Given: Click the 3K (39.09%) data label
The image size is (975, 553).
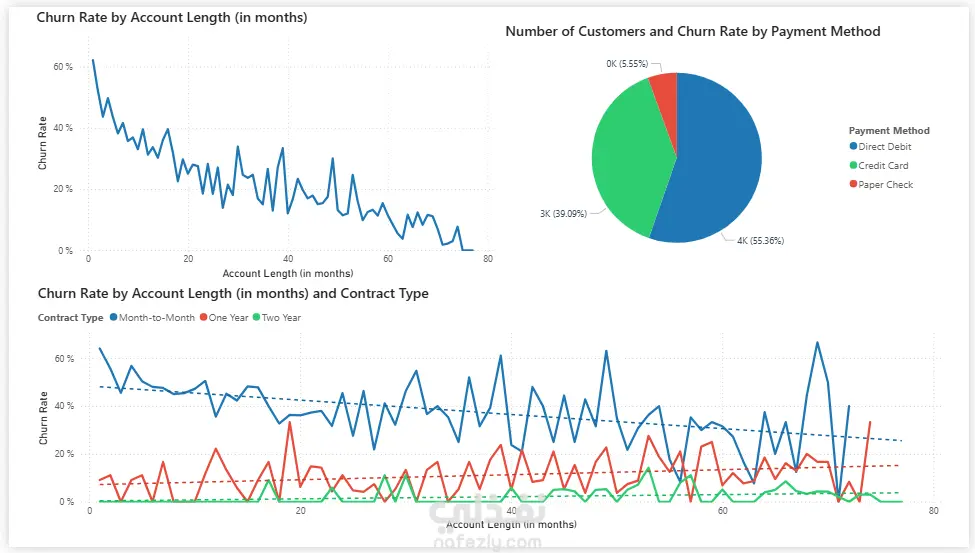Looking at the screenshot, I should (x=563, y=213).
